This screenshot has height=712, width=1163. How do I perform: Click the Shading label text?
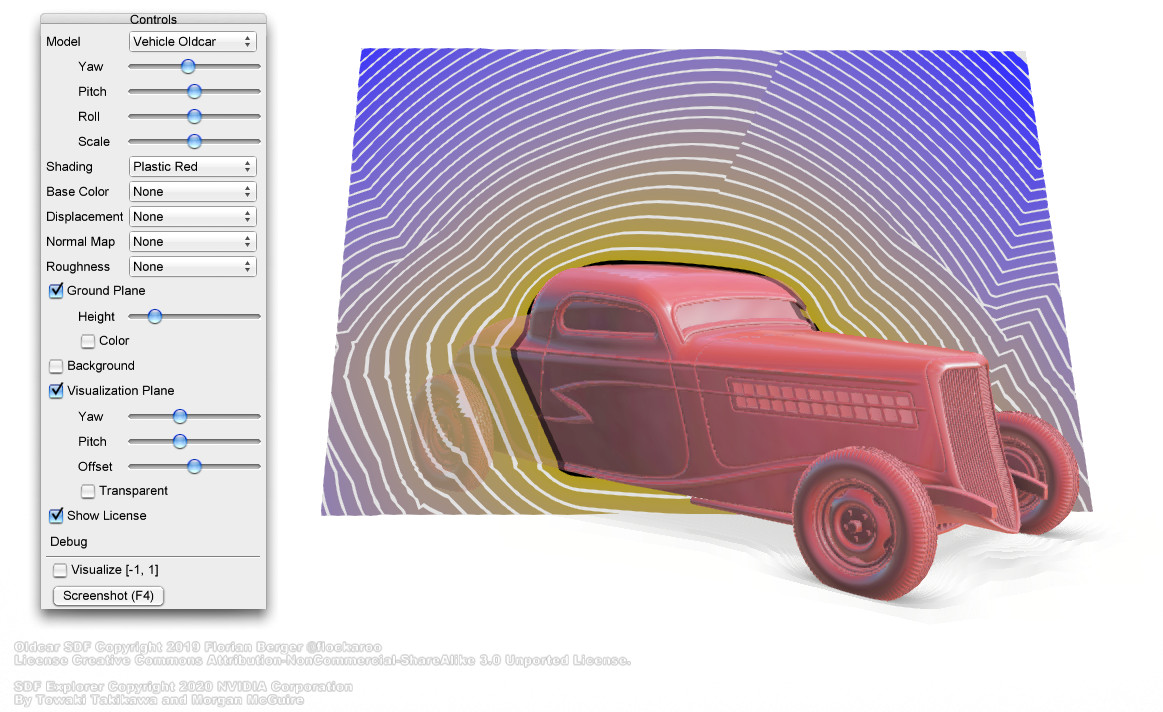[x=69, y=166]
